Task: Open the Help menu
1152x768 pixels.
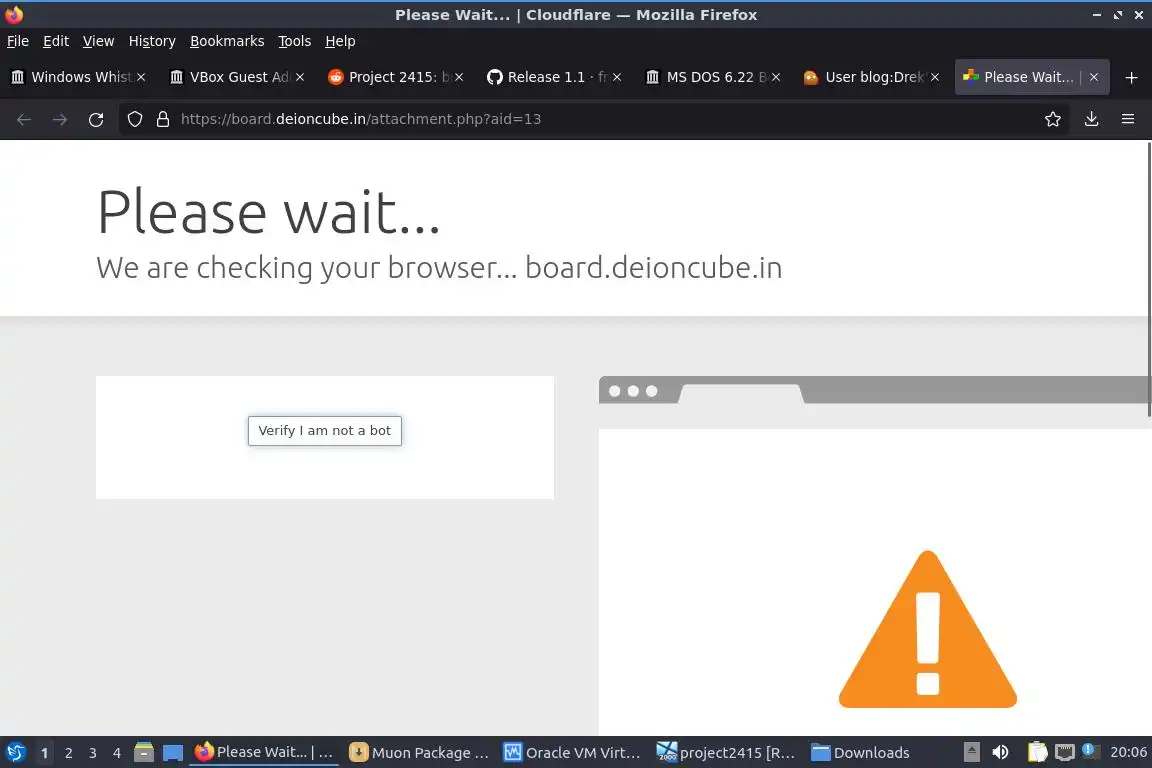Action: (340, 41)
